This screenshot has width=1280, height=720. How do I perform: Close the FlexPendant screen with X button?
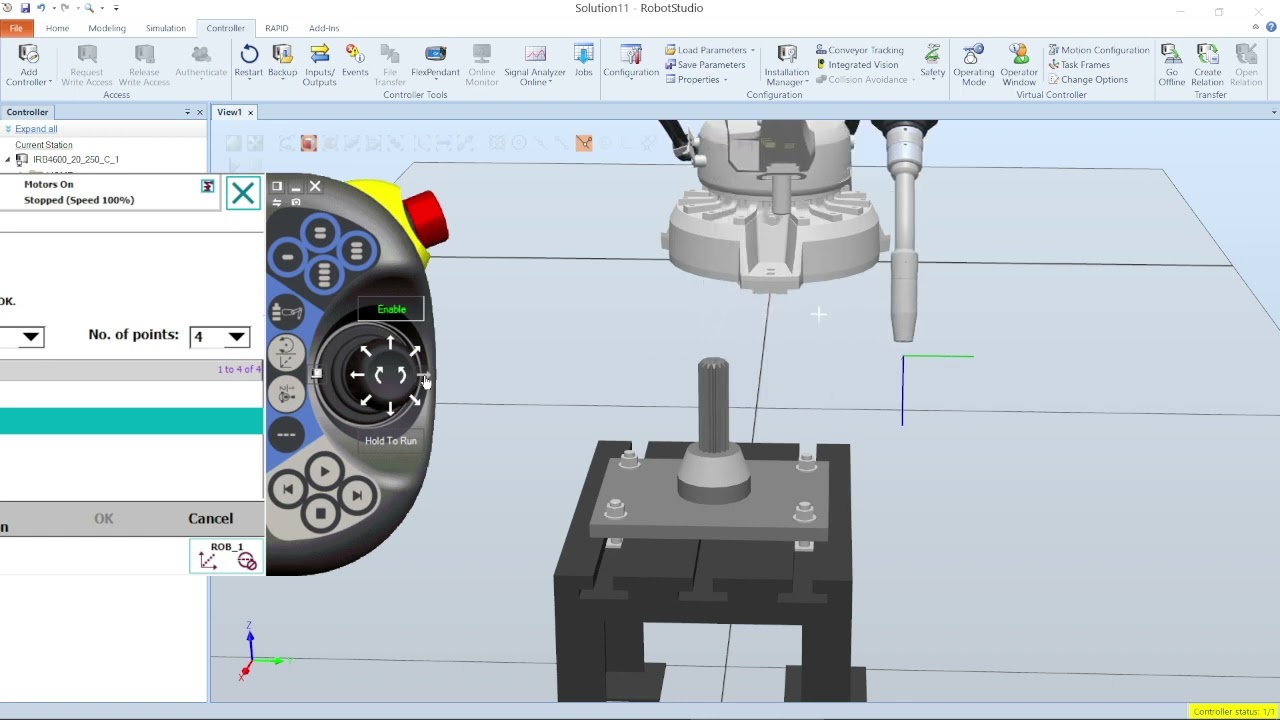point(243,193)
